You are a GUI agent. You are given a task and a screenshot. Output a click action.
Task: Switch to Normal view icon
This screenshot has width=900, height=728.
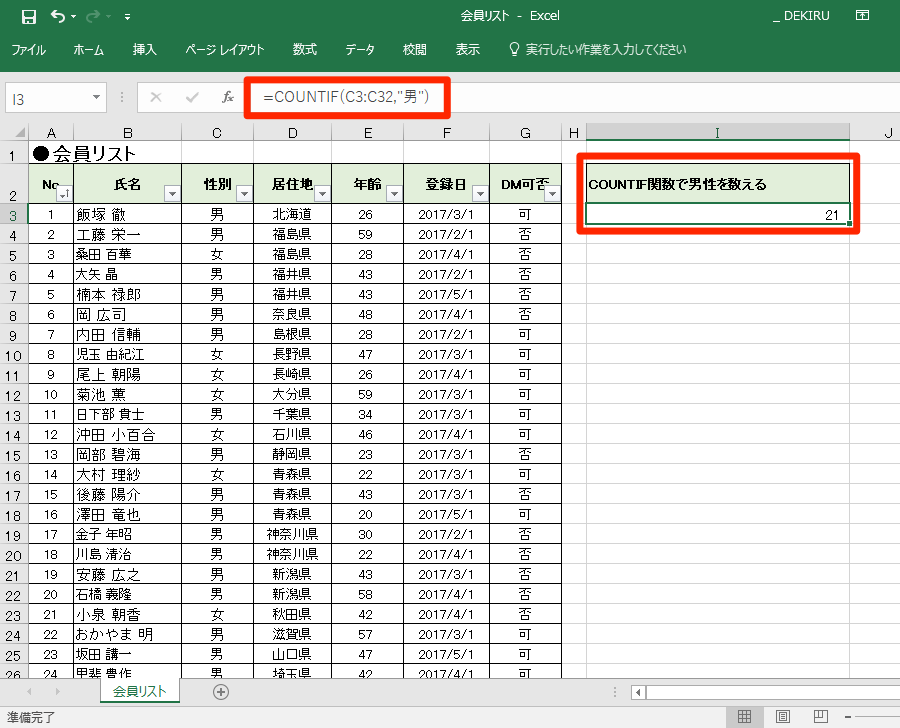744,716
